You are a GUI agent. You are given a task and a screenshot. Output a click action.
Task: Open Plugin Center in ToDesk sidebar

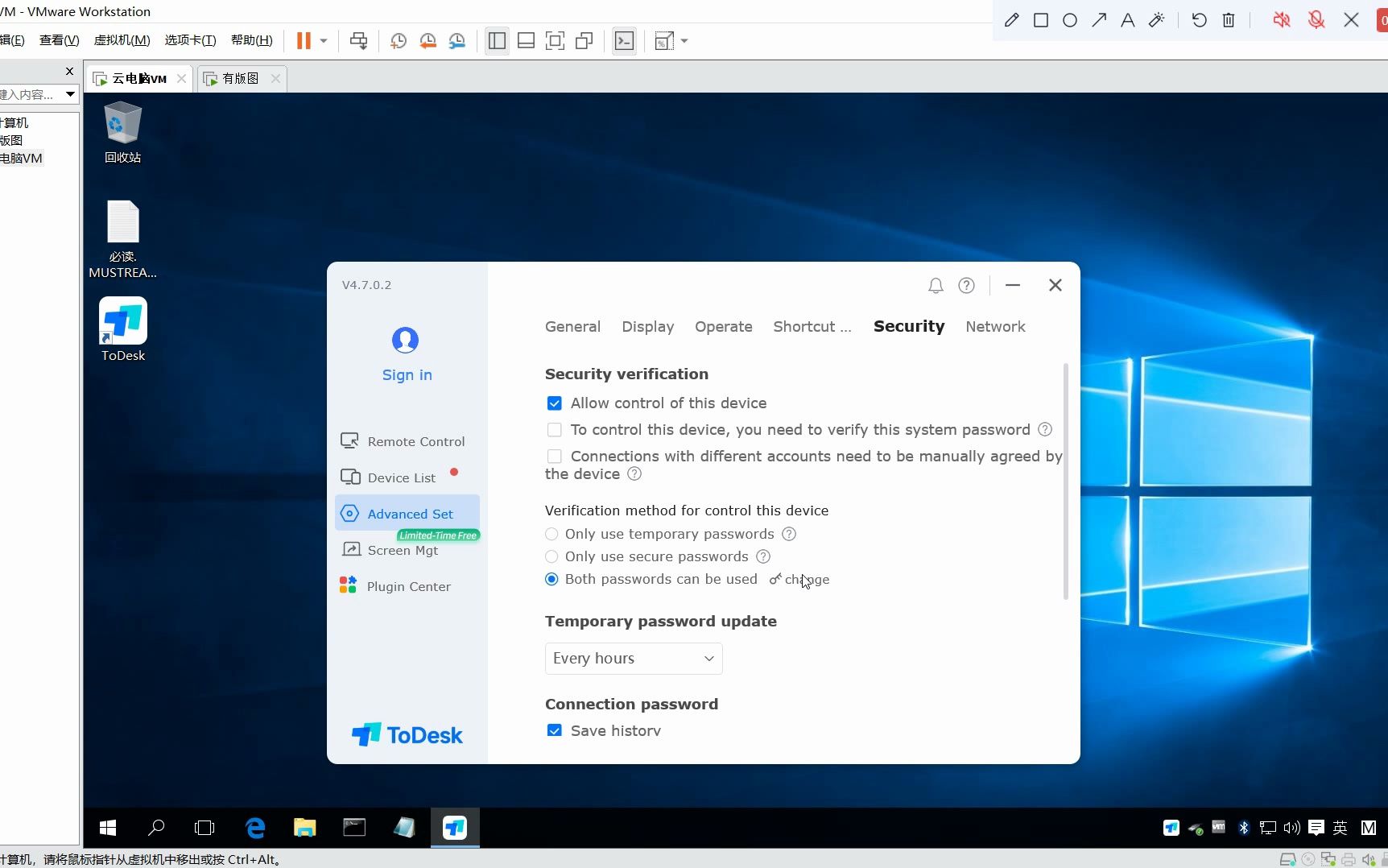[x=407, y=586]
